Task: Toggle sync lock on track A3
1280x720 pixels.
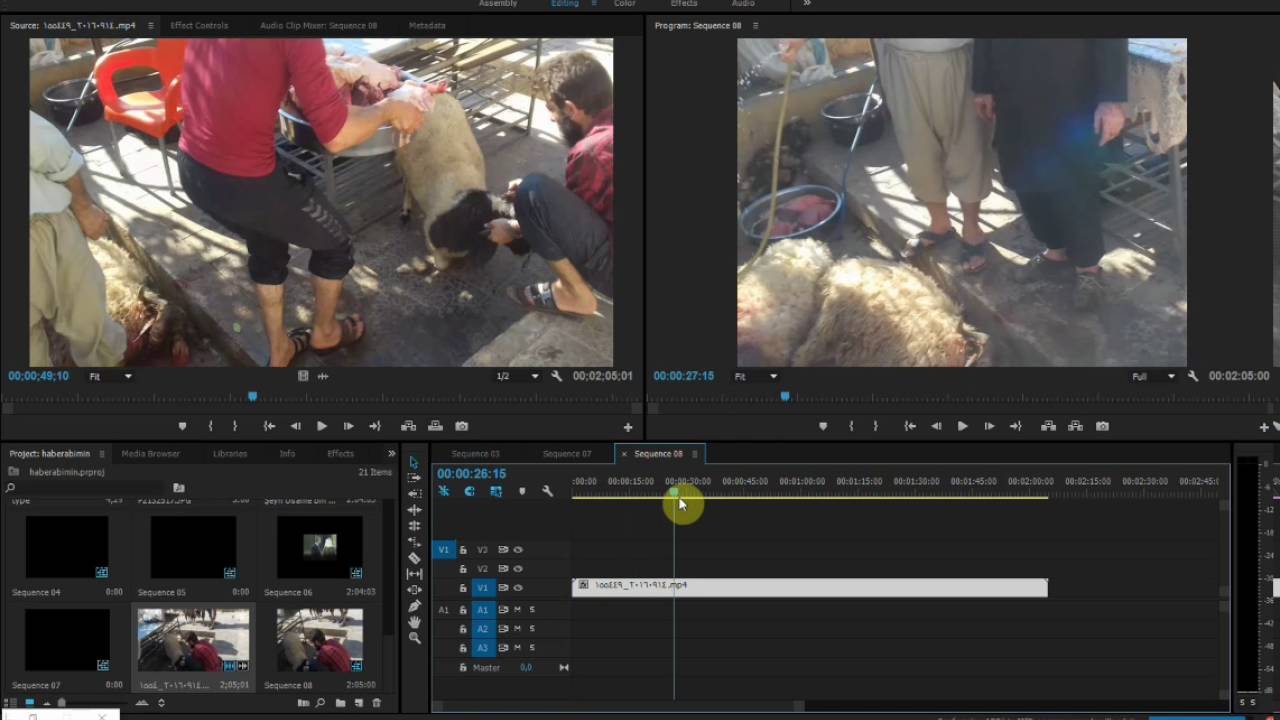Action: (x=503, y=648)
